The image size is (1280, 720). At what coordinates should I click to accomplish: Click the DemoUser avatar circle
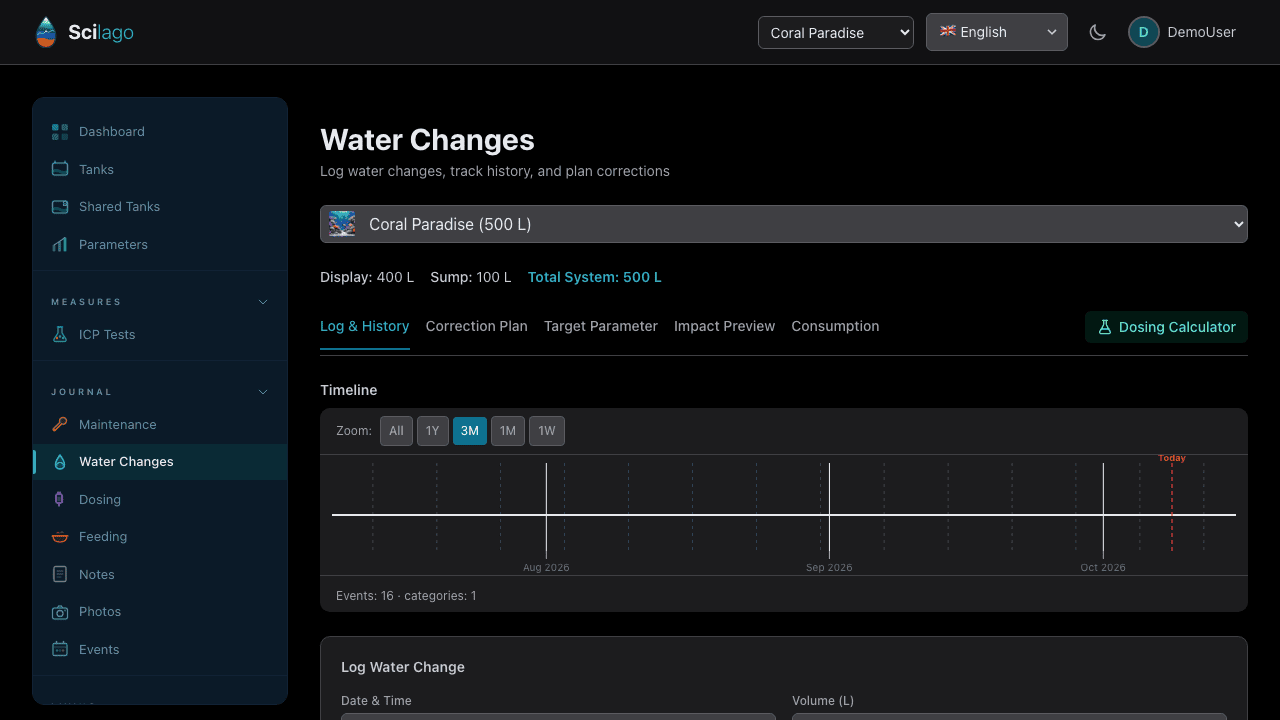[1144, 32]
